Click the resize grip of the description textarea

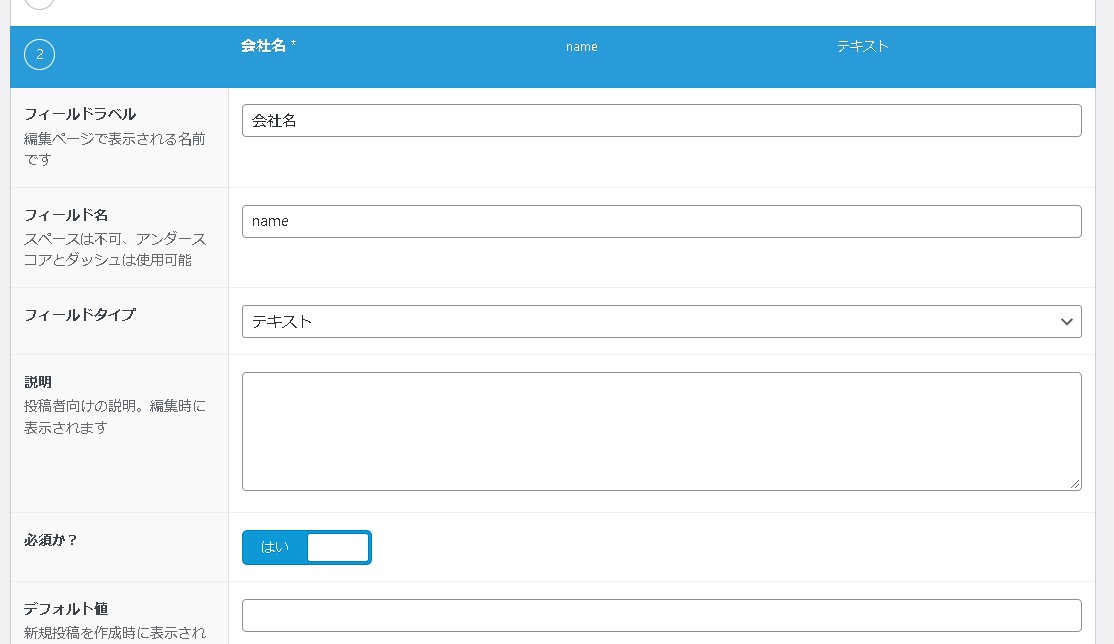1077,485
